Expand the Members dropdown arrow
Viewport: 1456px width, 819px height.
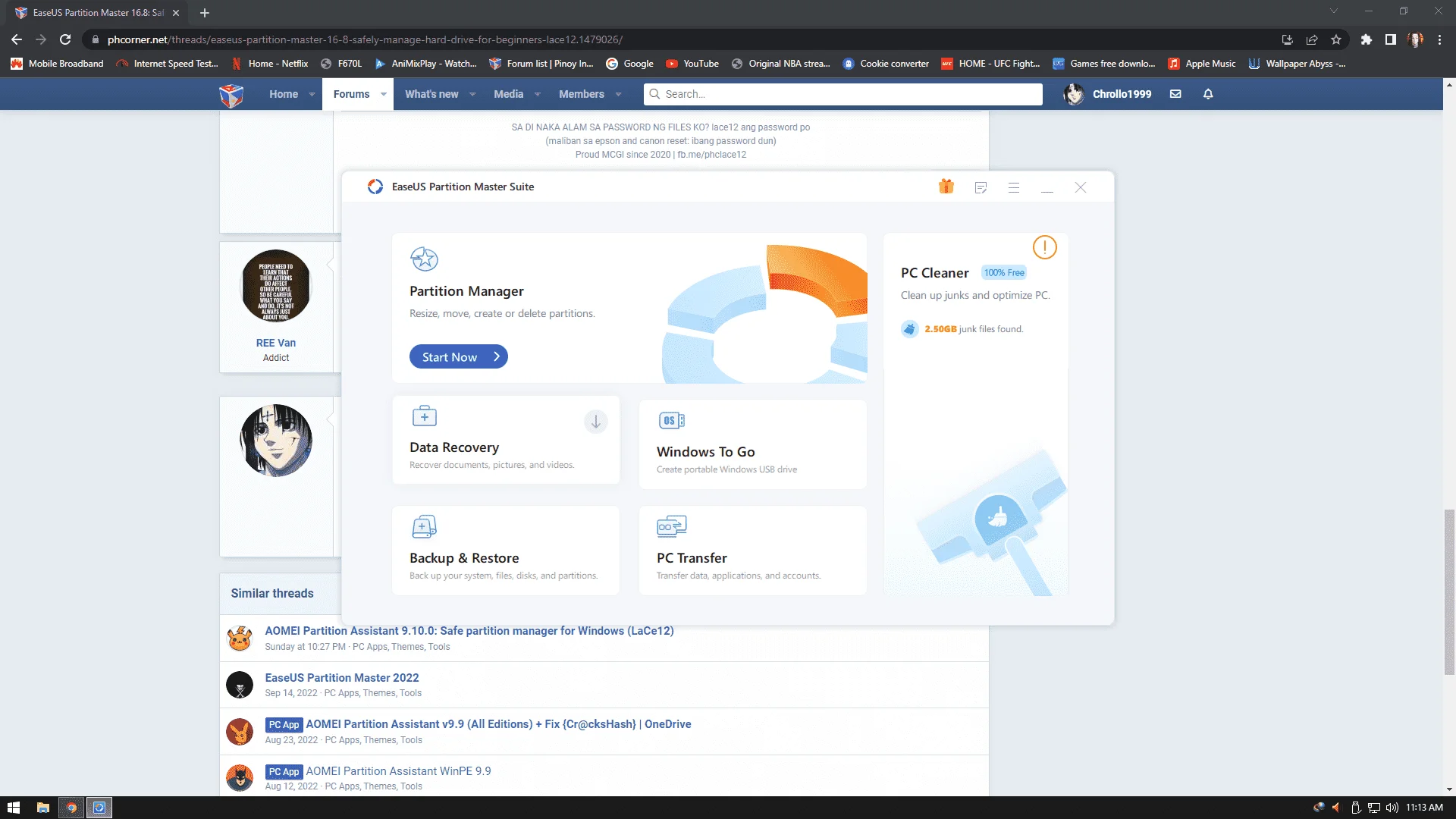(619, 95)
